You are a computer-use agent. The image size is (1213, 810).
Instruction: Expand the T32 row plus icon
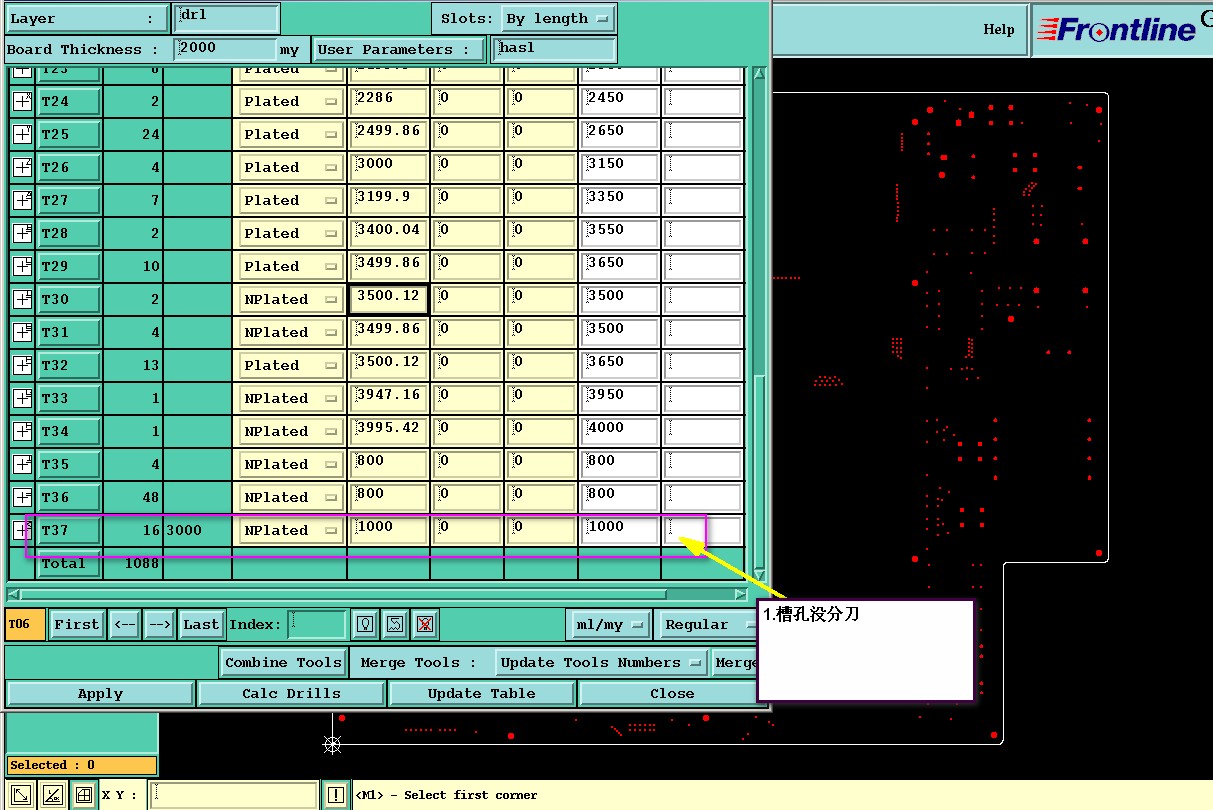22,365
